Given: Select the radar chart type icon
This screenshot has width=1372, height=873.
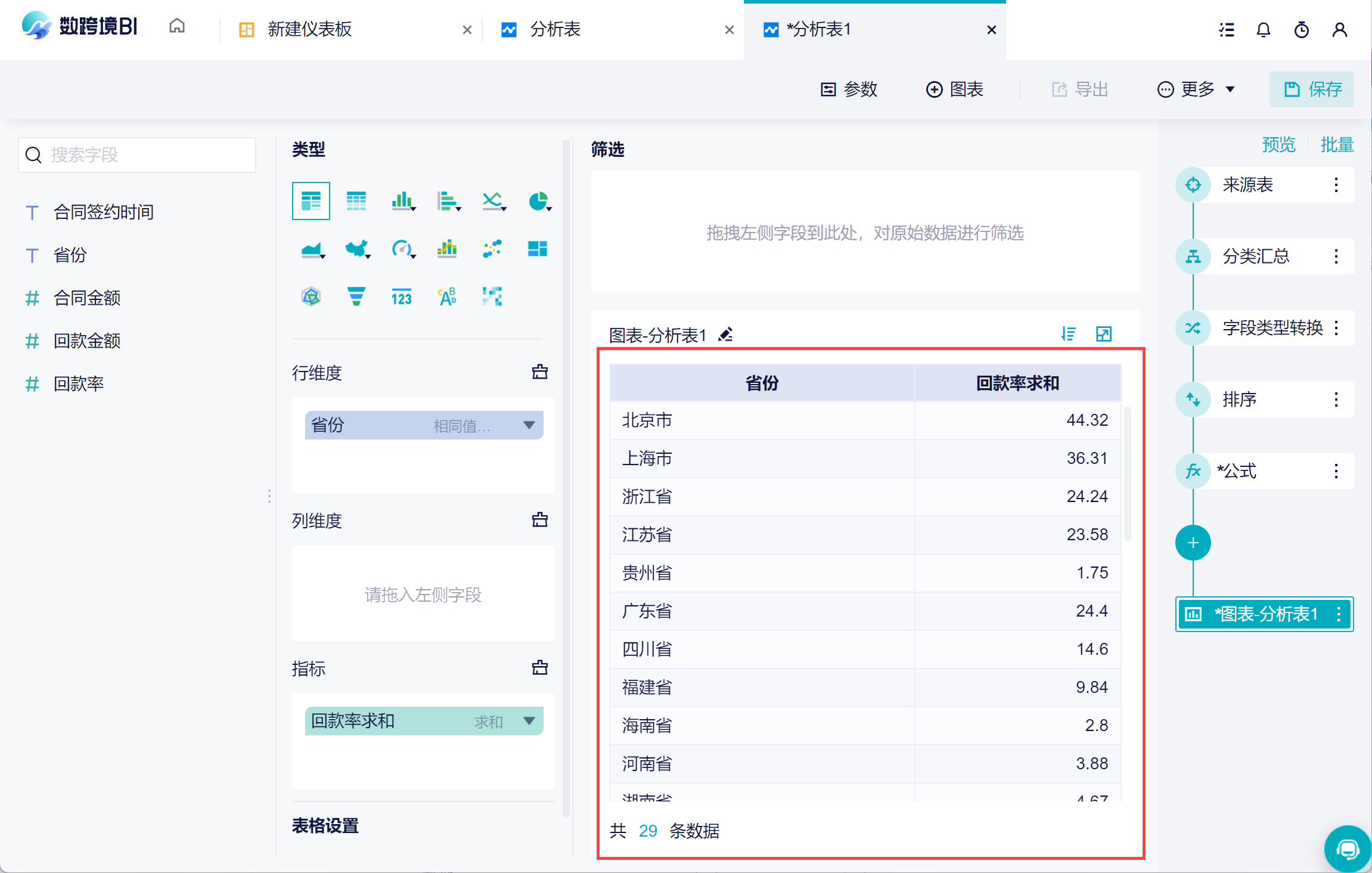Looking at the screenshot, I should [x=311, y=296].
